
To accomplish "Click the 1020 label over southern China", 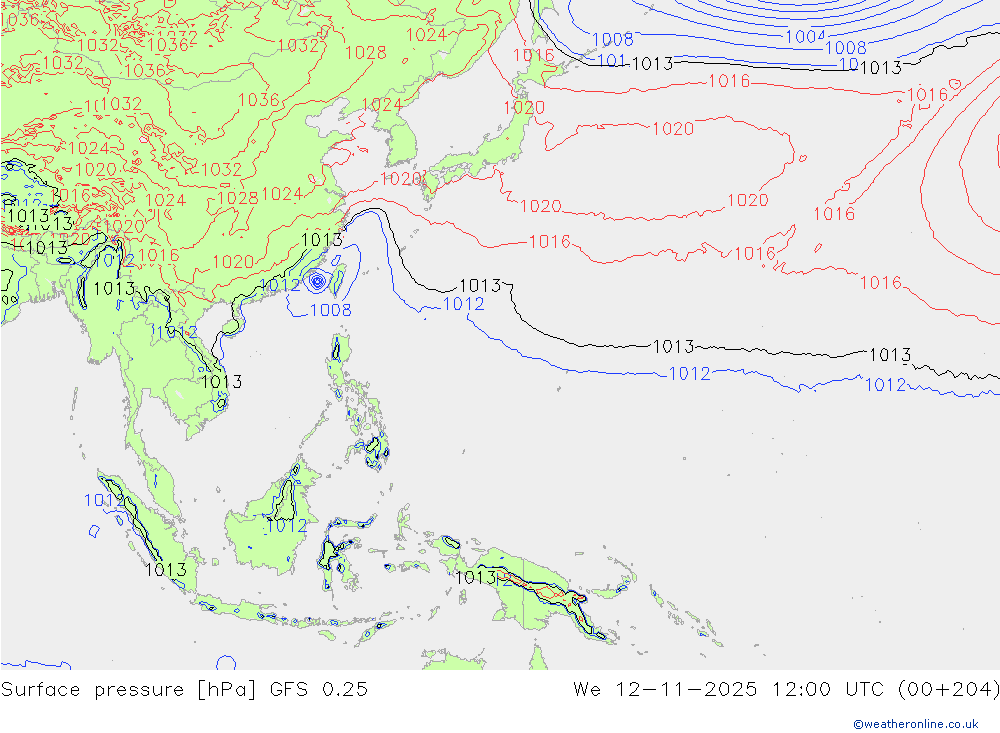I will click(x=233, y=262).
